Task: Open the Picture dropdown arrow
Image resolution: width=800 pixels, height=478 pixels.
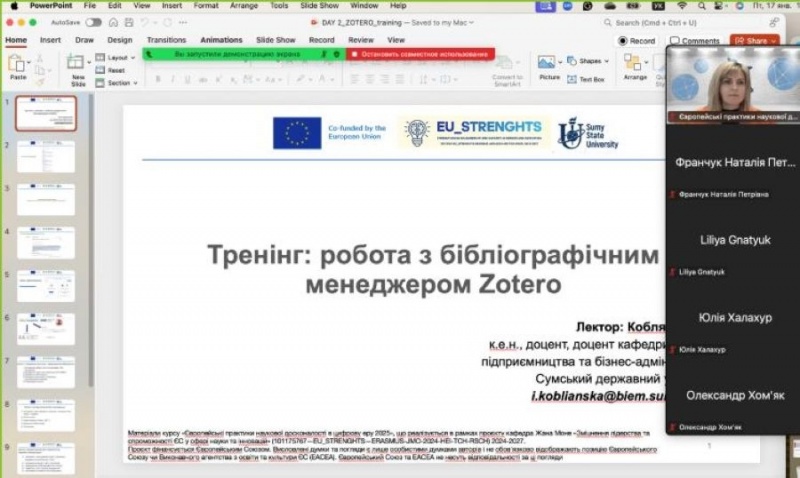Action: [x=560, y=62]
